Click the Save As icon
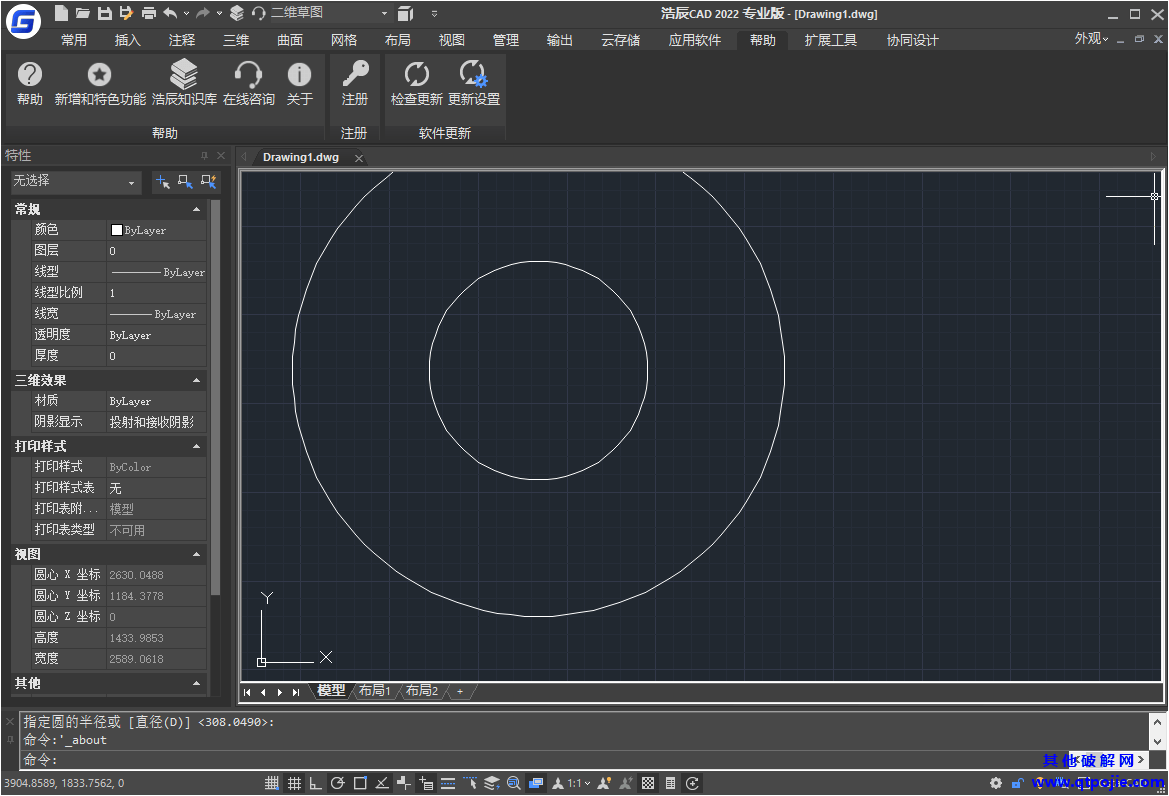1169x796 pixels. (x=126, y=13)
